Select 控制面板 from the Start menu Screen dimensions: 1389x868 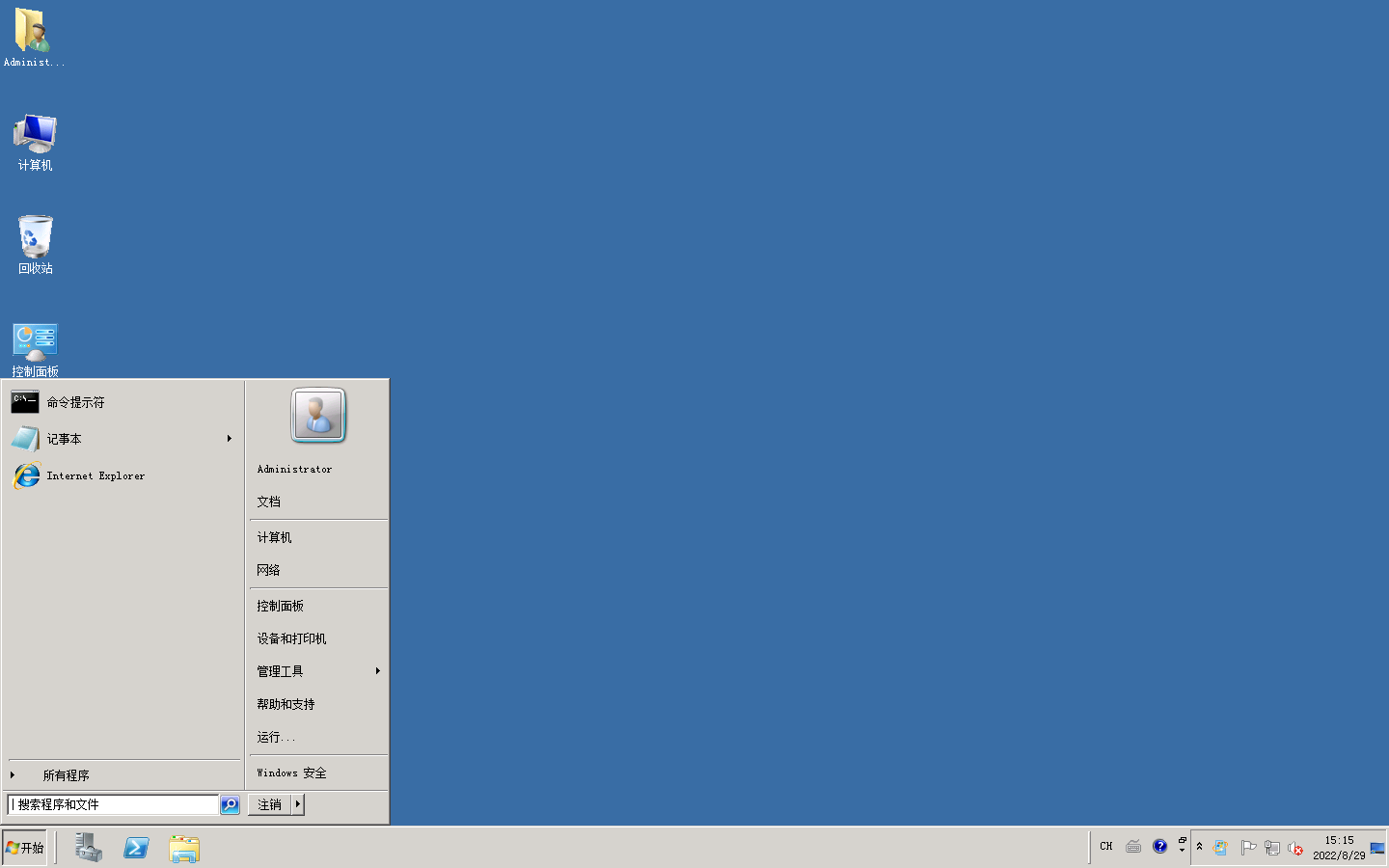coord(281,606)
